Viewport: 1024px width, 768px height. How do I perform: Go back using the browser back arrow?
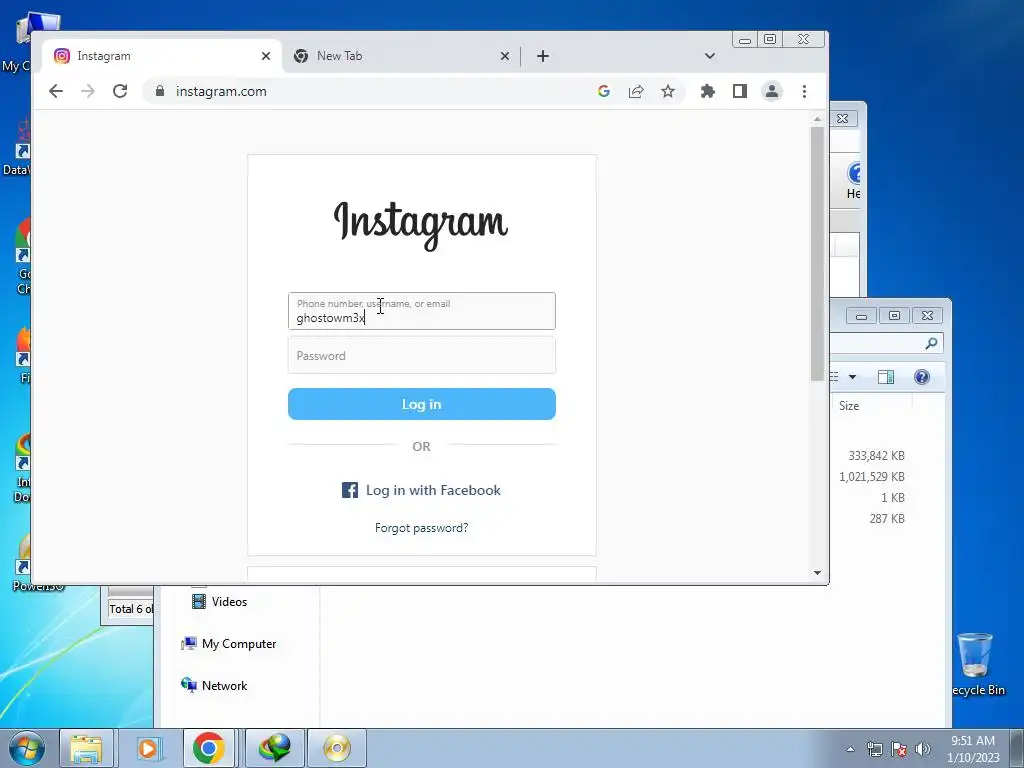pos(56,91)
